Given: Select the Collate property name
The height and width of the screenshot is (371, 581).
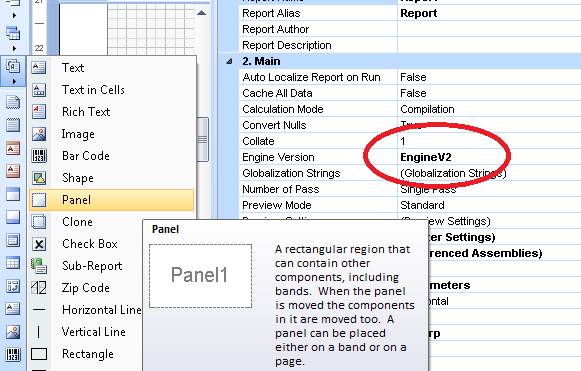Looking at the screenshot, I should click(x=258, y=141).
